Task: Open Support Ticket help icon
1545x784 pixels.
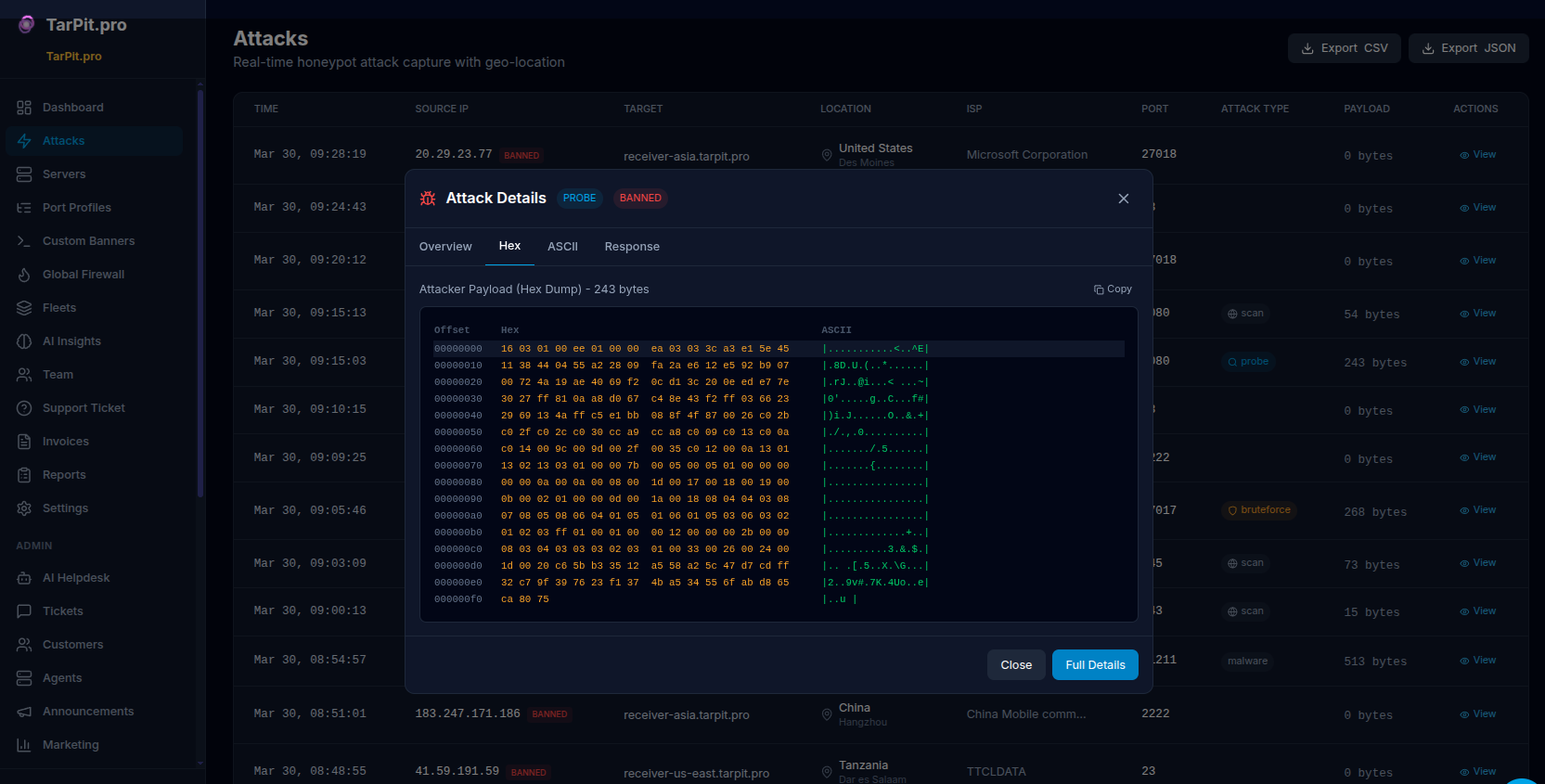Action: click(24, 408)
